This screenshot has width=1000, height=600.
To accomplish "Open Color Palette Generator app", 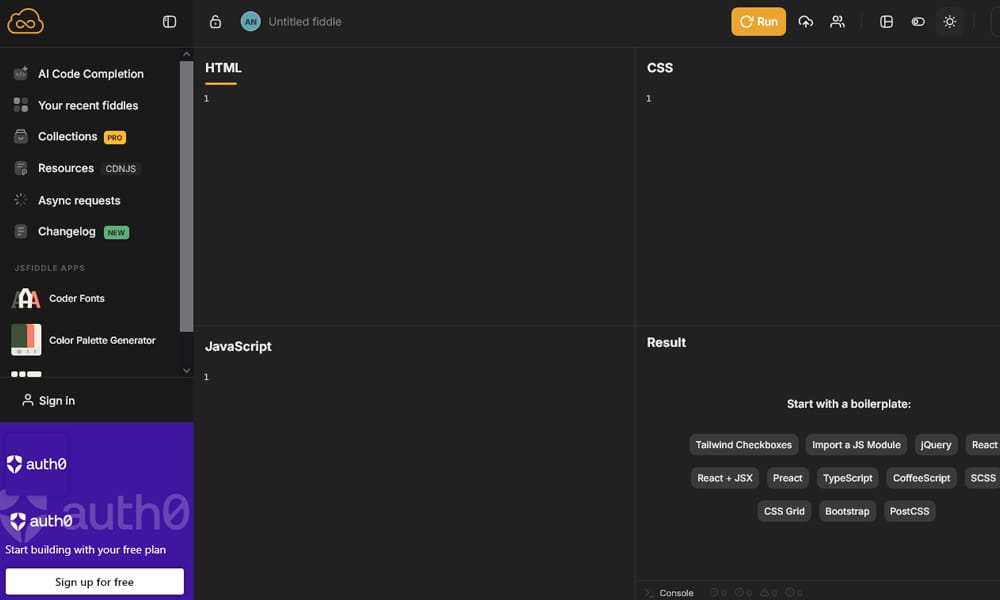I will pos(102,340).
